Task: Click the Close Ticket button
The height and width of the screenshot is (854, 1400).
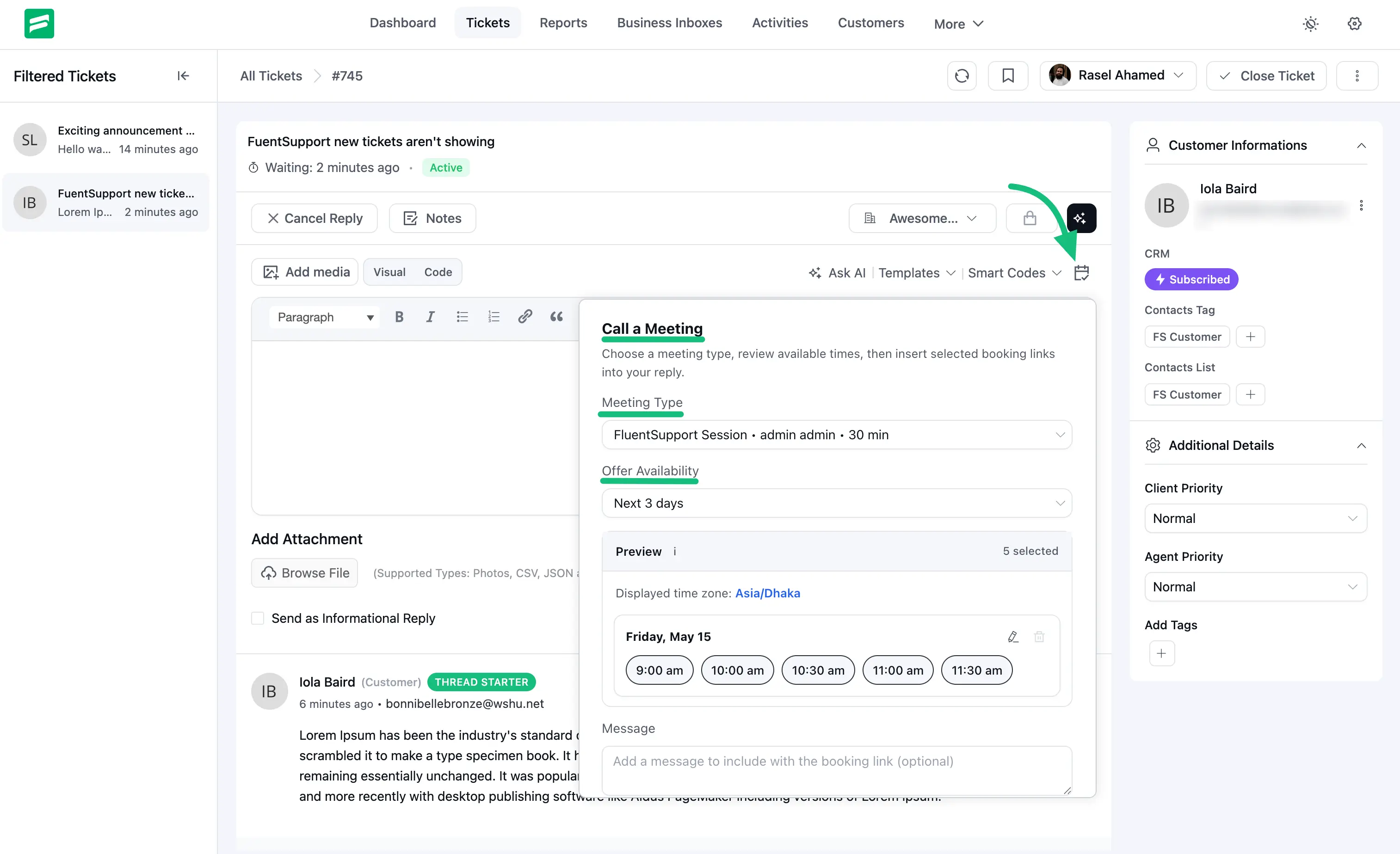Action: (x=1266, y=75)
